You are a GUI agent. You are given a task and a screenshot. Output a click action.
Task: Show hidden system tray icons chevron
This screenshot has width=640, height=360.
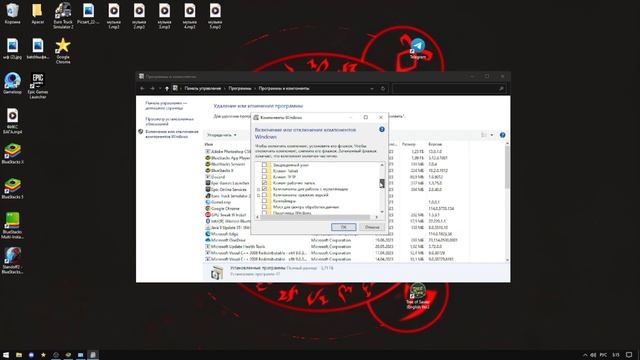click(585, 355)
